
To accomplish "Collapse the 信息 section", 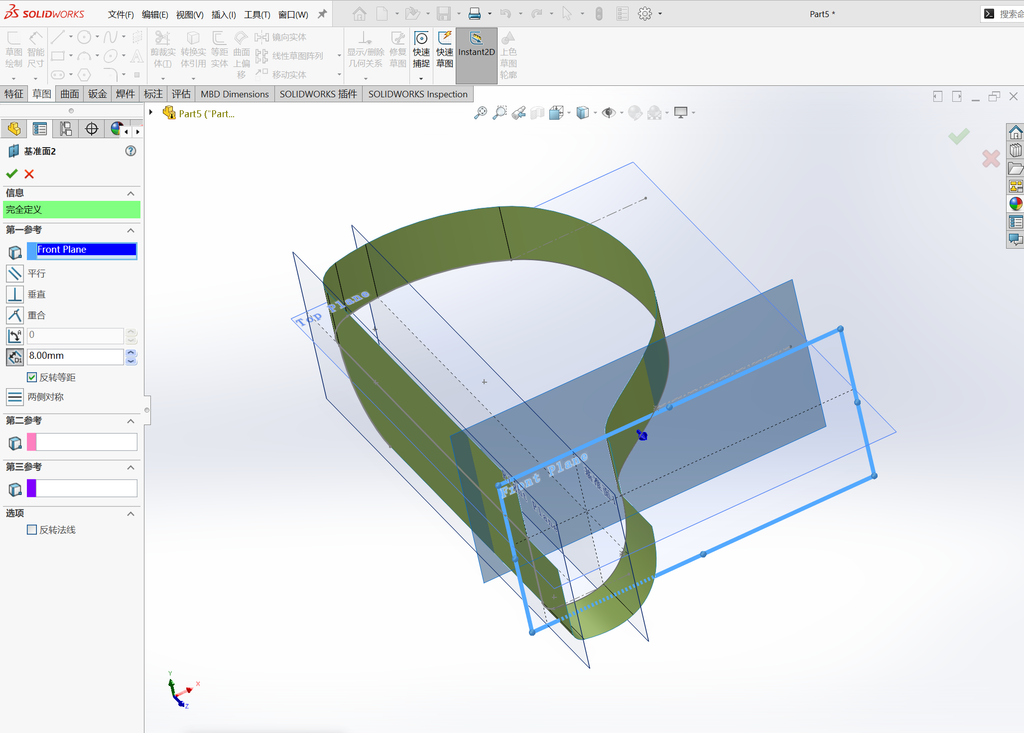I will pyautogui.click(x=131, y=193).
